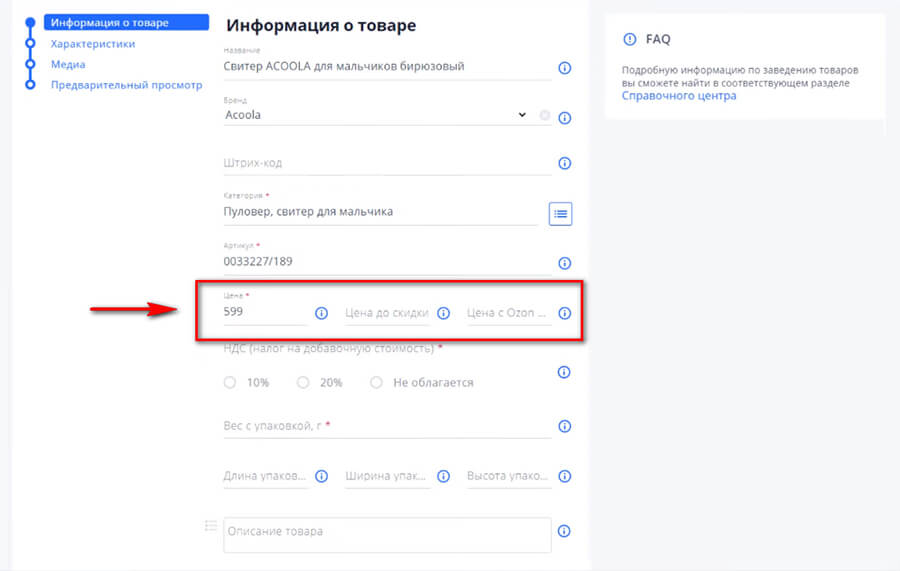The width and height of the screenshot is (900, 571).
Task: Open 'Предварительный просмотр' step
Action: point(126,85)
